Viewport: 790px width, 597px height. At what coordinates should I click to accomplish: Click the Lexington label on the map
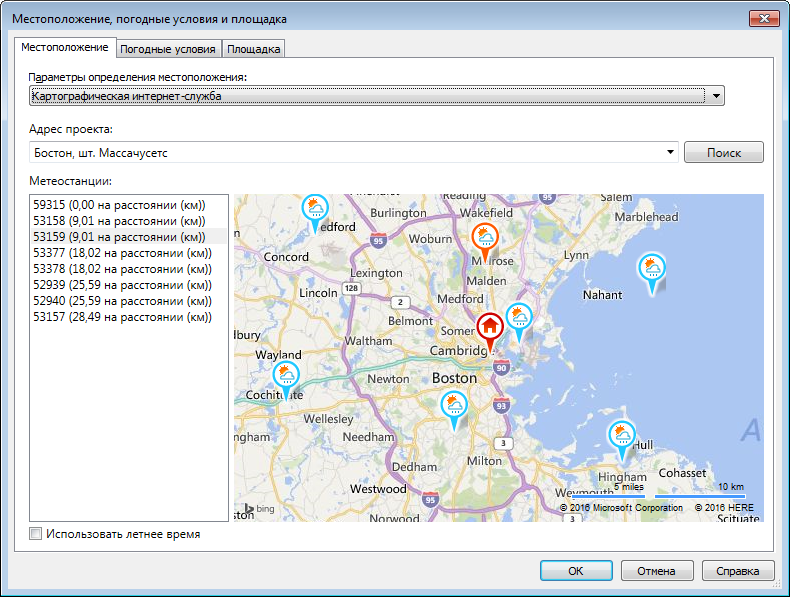[x=376, y=273]
